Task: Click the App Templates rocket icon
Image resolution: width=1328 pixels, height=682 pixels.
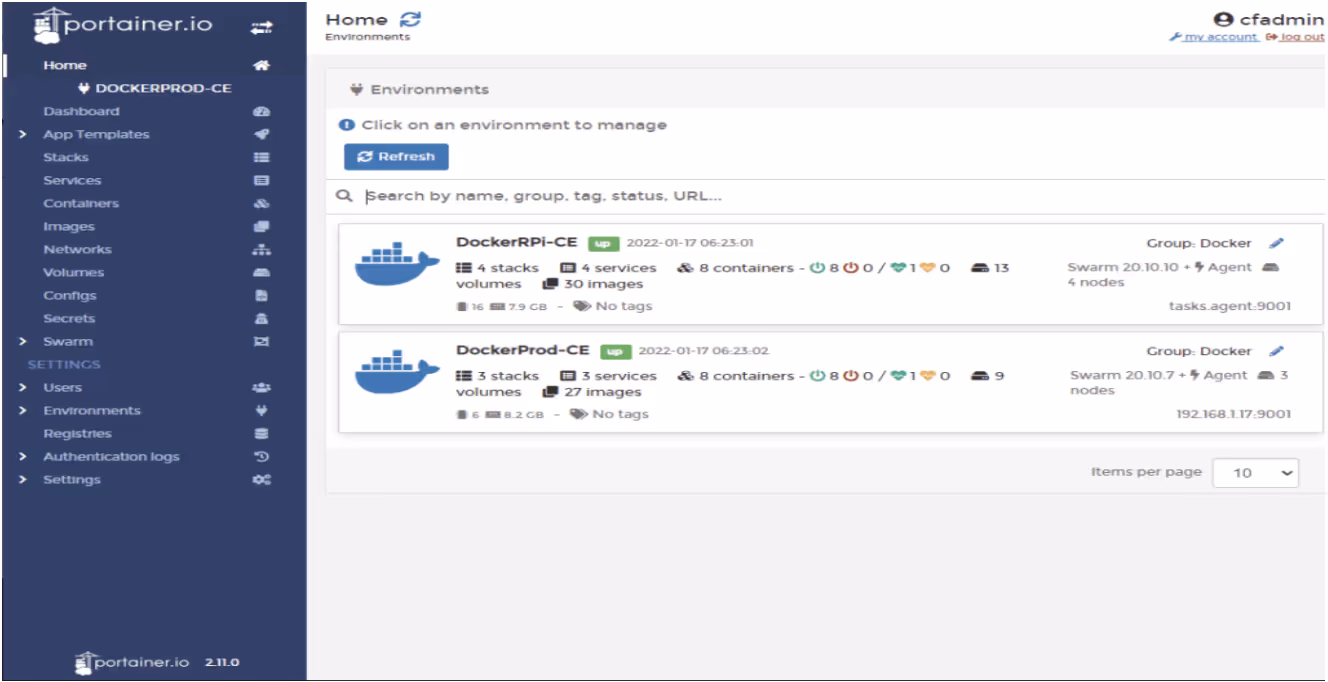Action: [262, 134]
